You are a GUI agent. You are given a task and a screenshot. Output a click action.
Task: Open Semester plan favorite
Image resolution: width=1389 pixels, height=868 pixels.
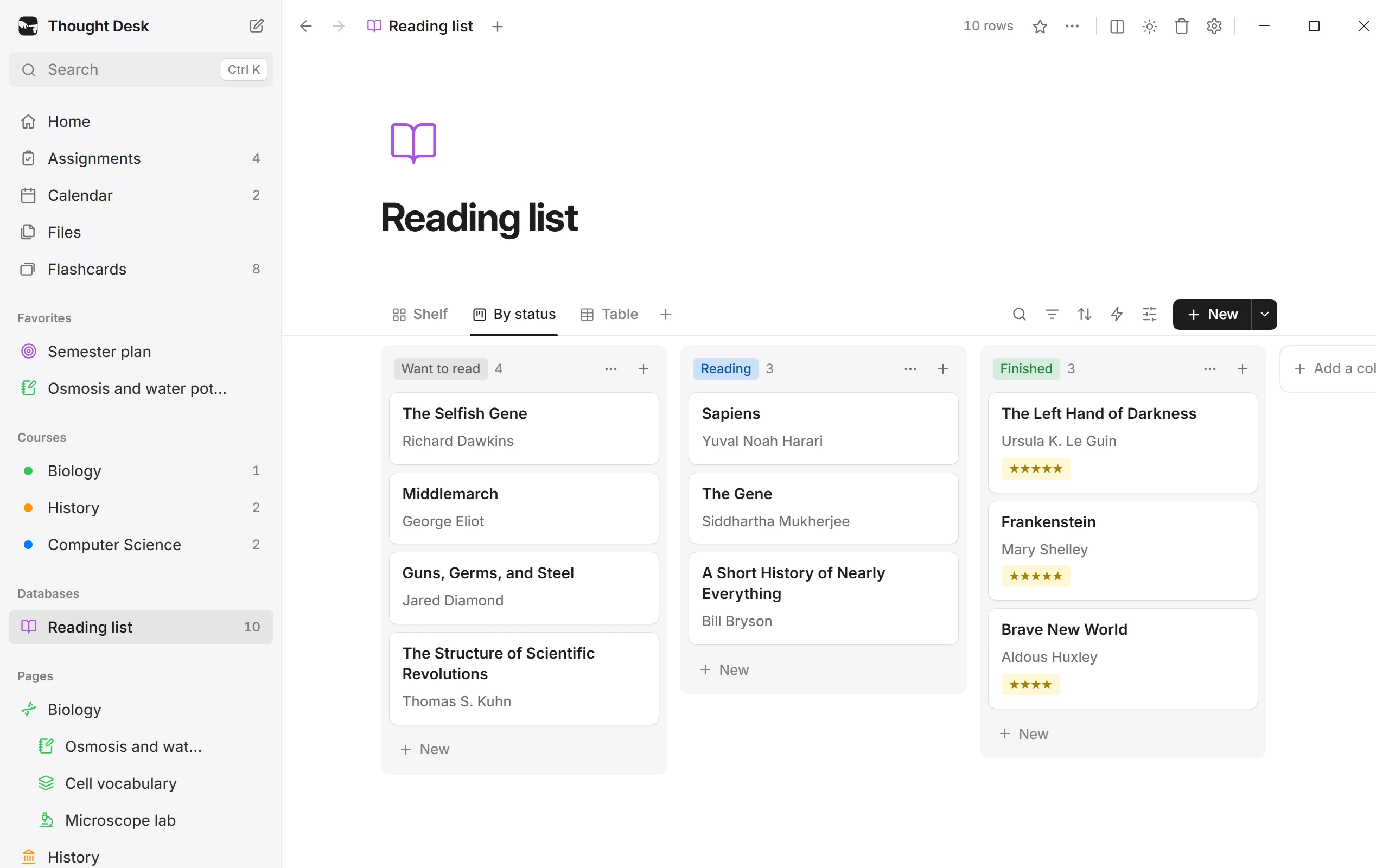click(x=141, y=352)
